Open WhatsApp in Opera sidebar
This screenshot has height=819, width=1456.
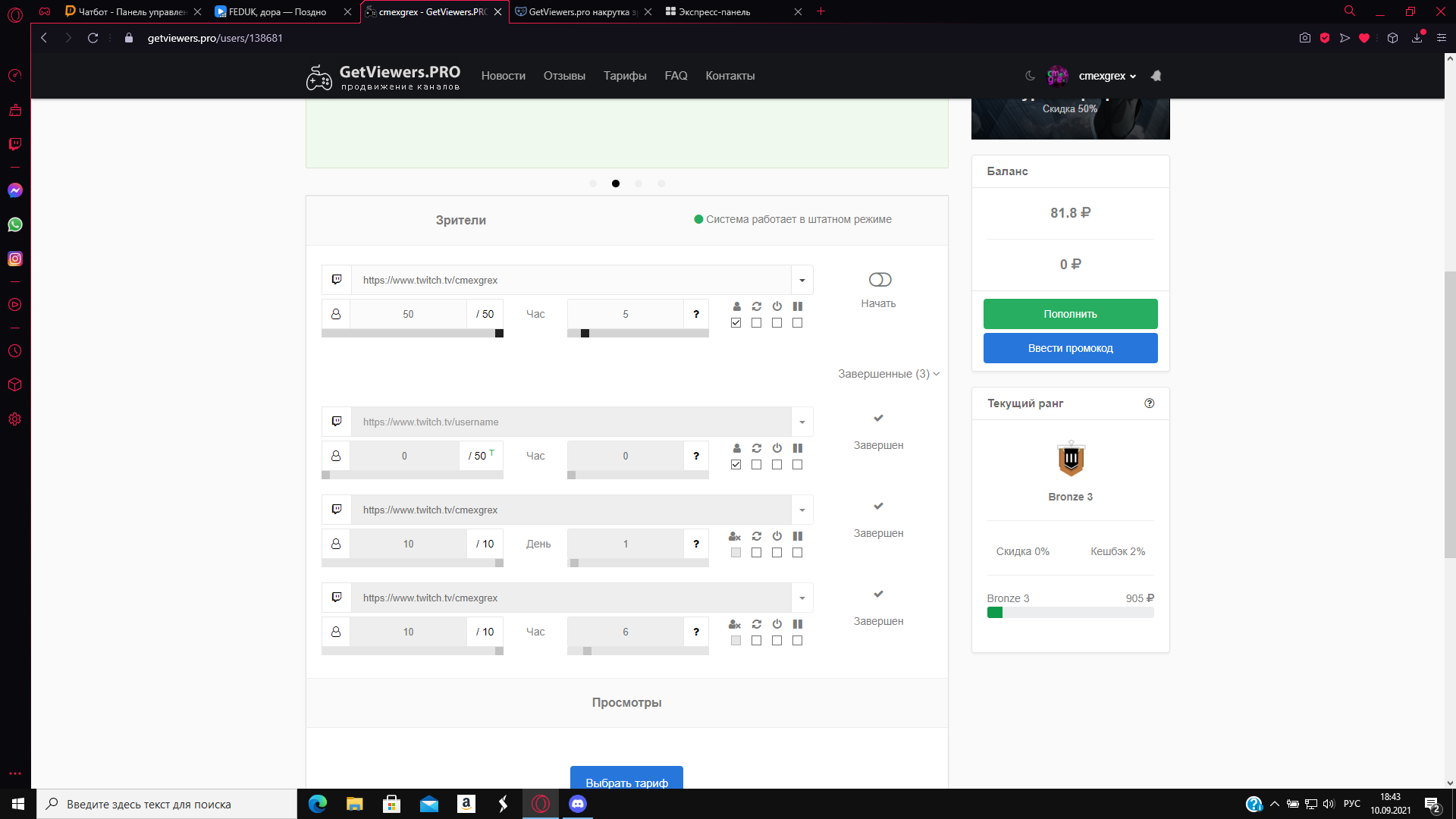point(15,224)
